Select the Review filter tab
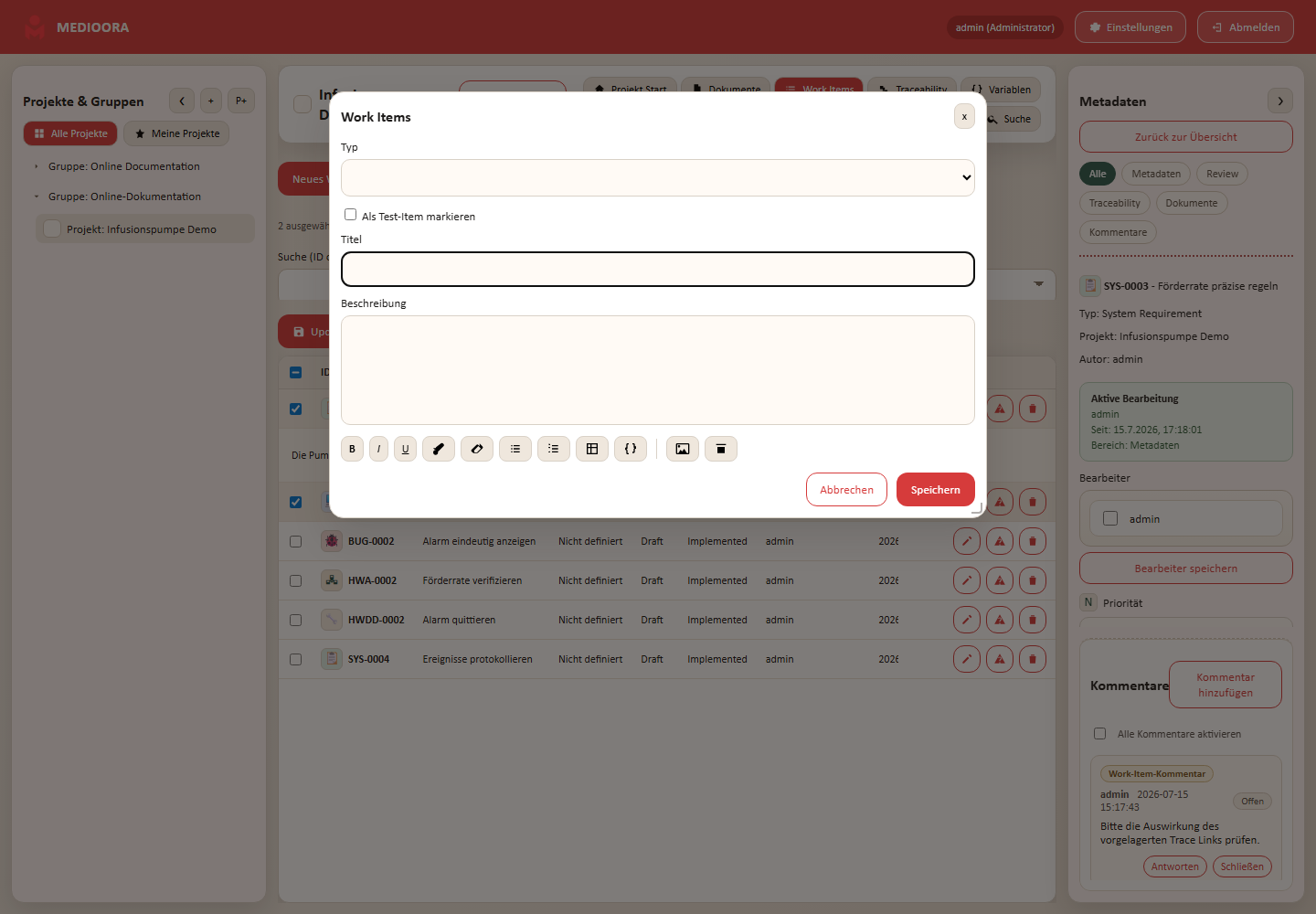1316x914 pixels. pyautogui.click(x=1222, y=174)
